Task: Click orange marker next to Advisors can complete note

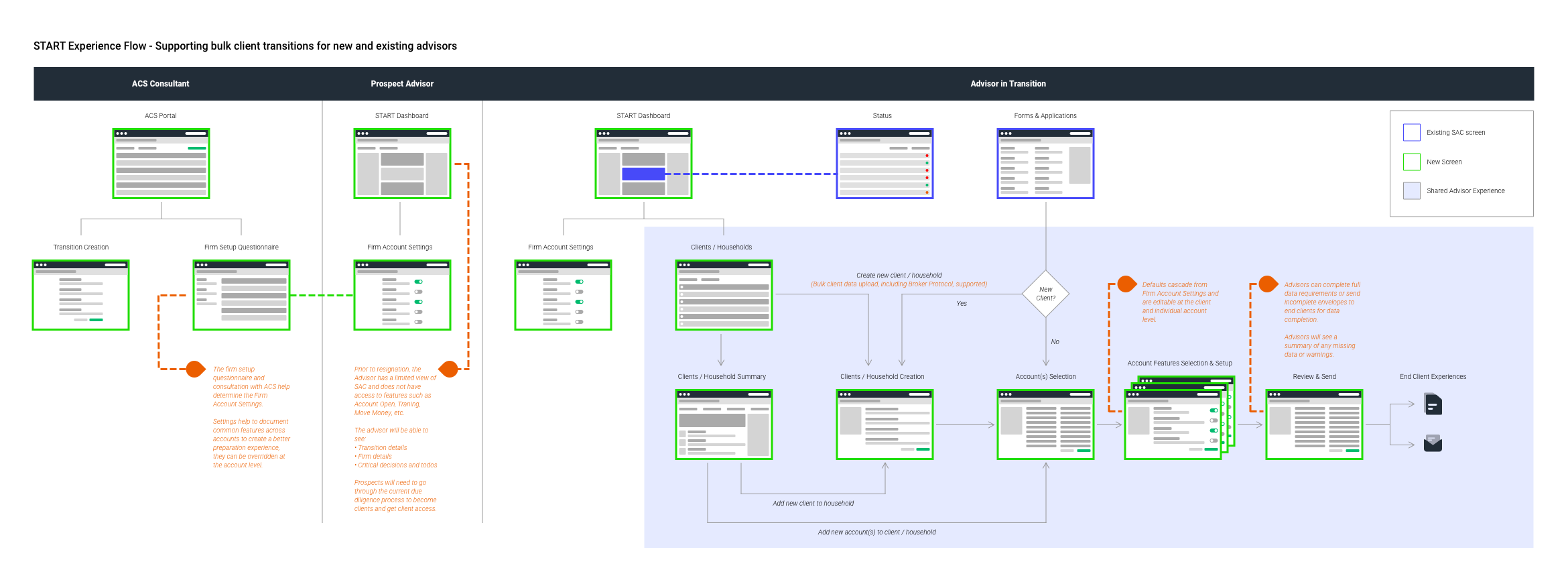Action: [1268, 284]
